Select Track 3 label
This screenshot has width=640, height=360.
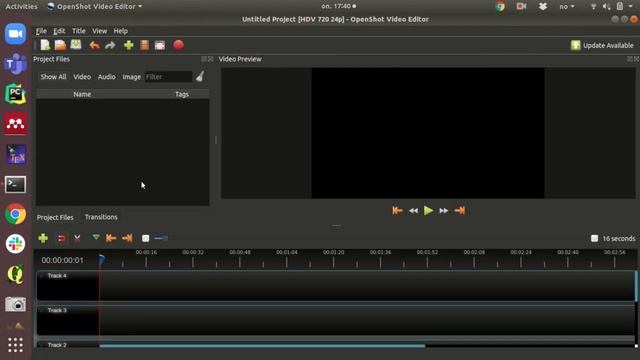pyautogui.click(x=57, y=311)
